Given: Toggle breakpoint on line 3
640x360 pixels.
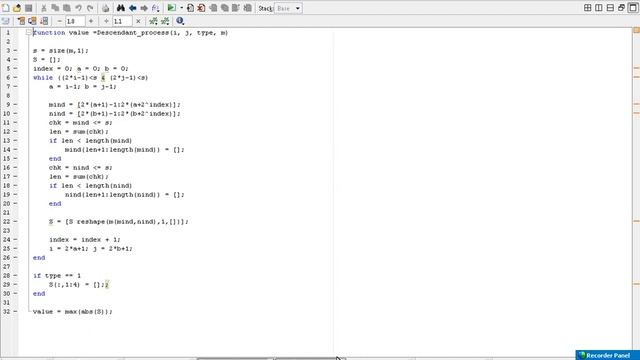Looking at the screenshot, I should pyautogui.click(x=15, y=51).
